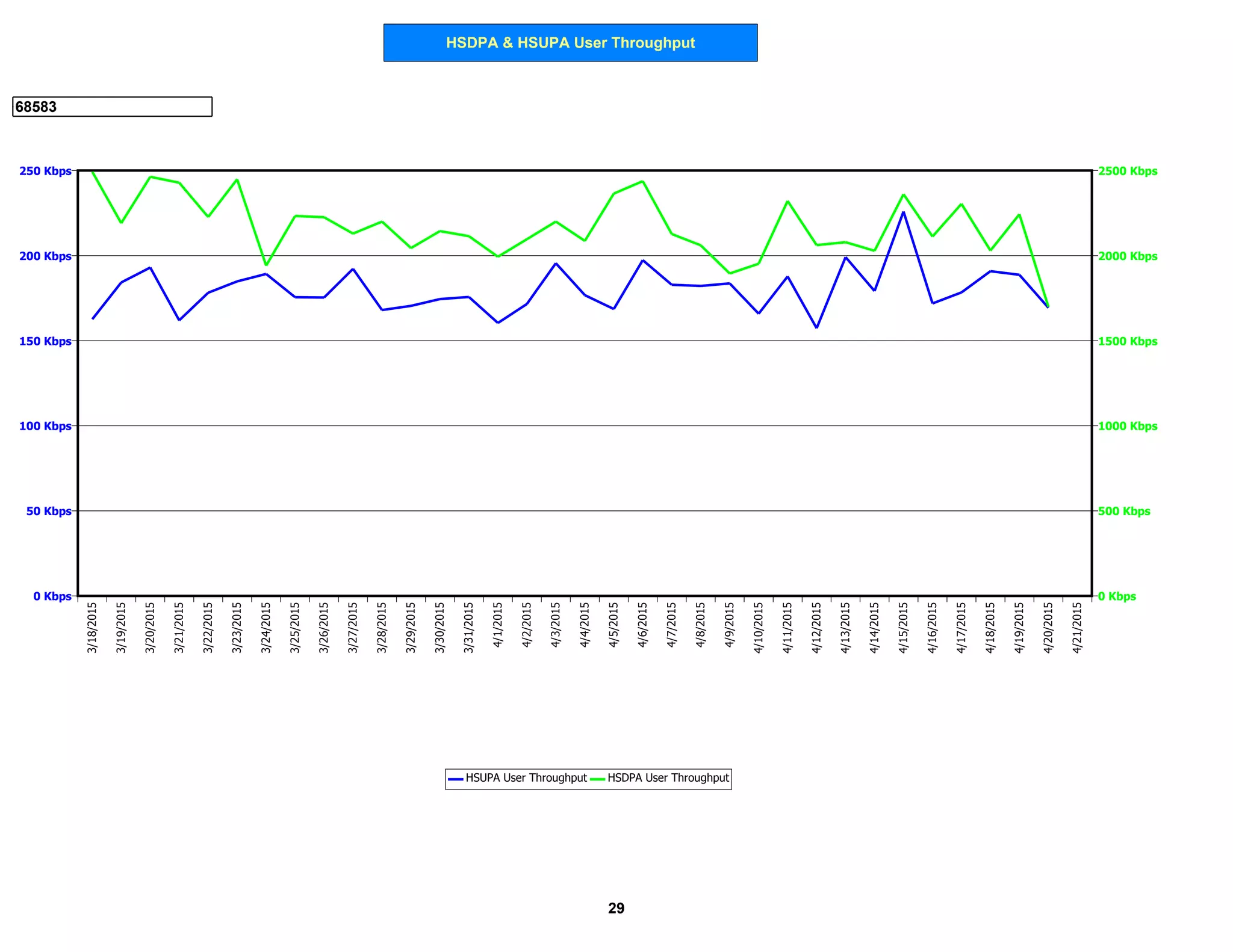Click the HSUPA peak point on 4/15/2015

click(x=903, y=212)
